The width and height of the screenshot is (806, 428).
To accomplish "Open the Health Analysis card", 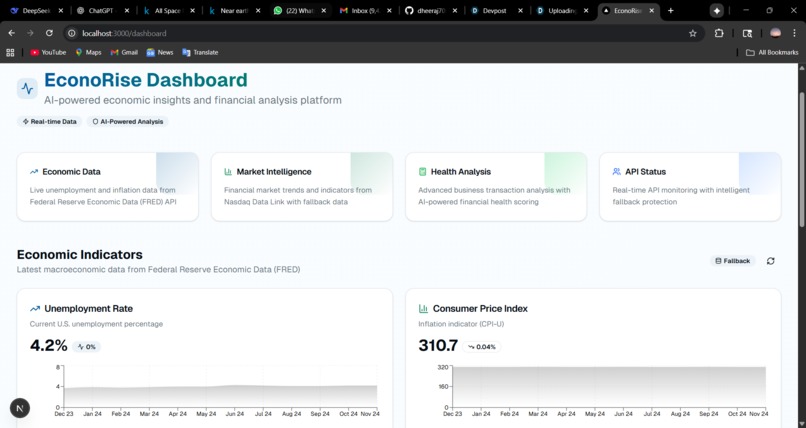I will (496, 187).
